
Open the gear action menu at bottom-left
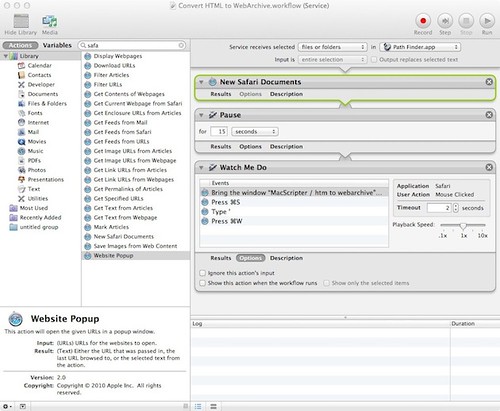click(7, 406)
